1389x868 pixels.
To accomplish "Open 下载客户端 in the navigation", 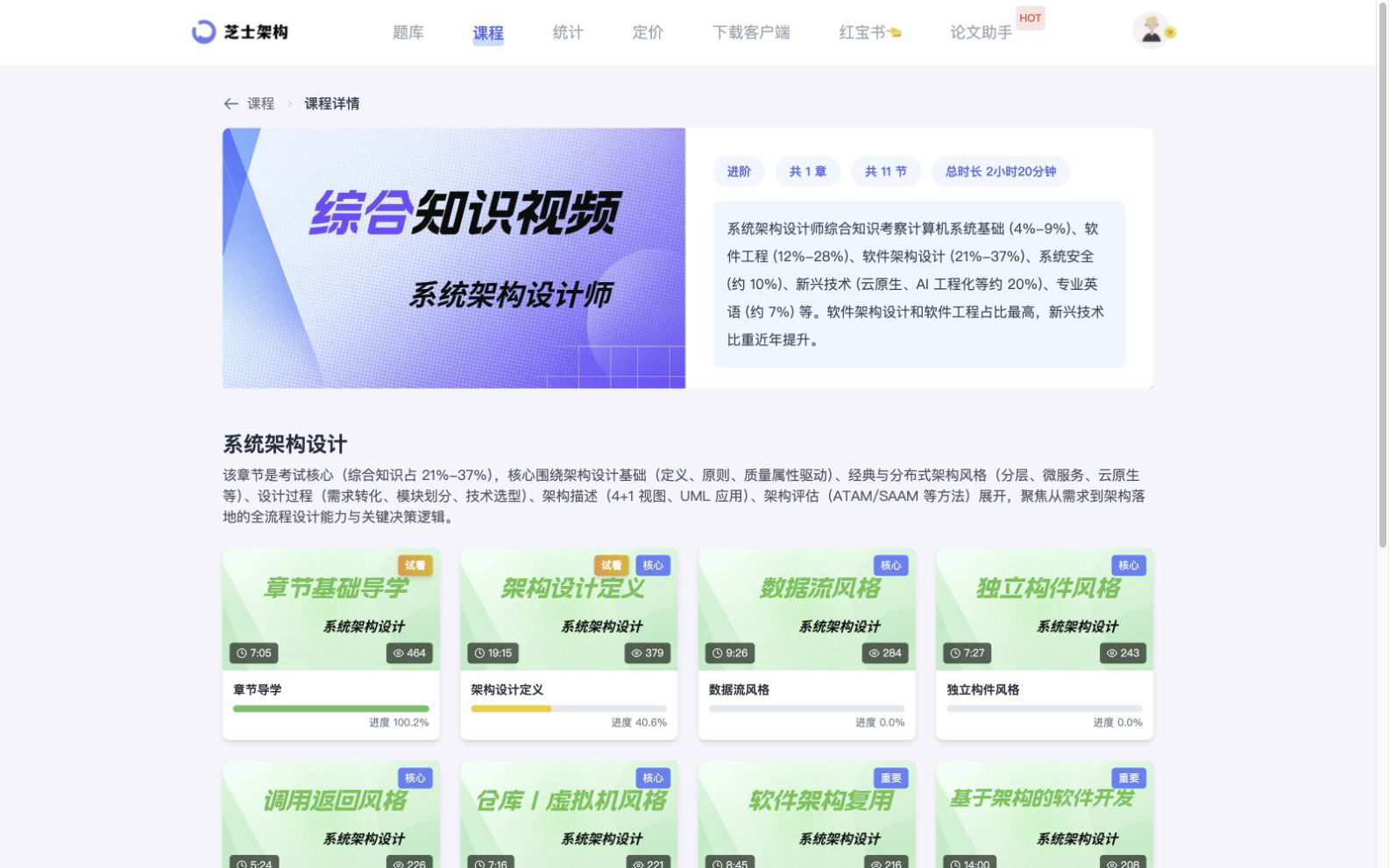I will click(x=751, y=32).
